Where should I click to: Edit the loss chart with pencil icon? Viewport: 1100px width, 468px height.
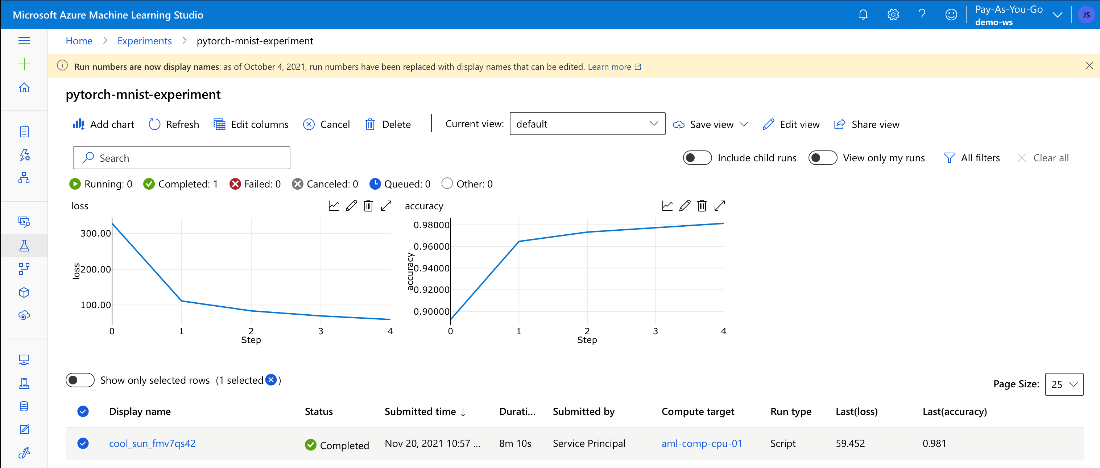tap(351, 206)
